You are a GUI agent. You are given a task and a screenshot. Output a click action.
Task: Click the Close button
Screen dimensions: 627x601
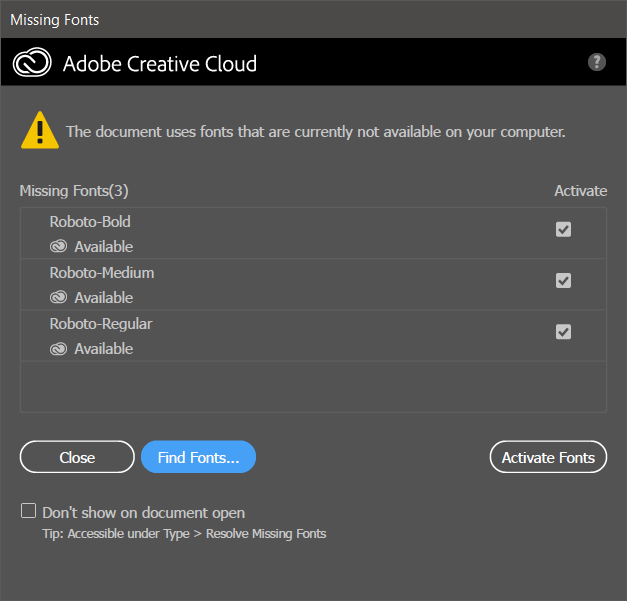pos(77,457)
